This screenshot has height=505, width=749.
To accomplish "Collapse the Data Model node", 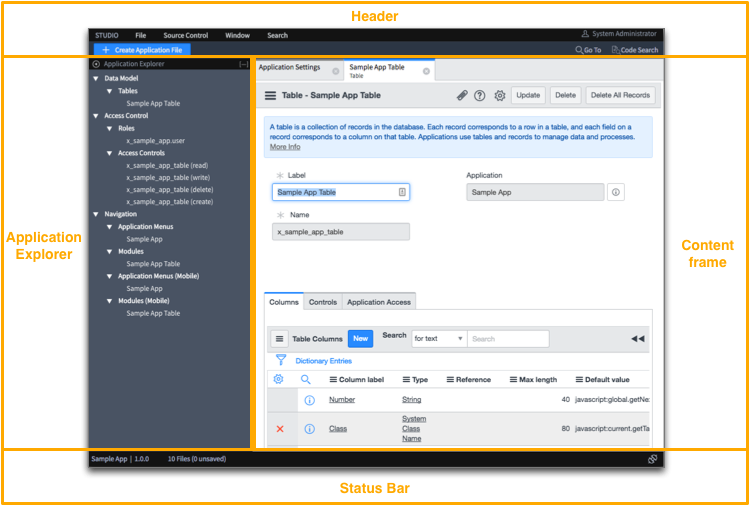I will [96, 78].
